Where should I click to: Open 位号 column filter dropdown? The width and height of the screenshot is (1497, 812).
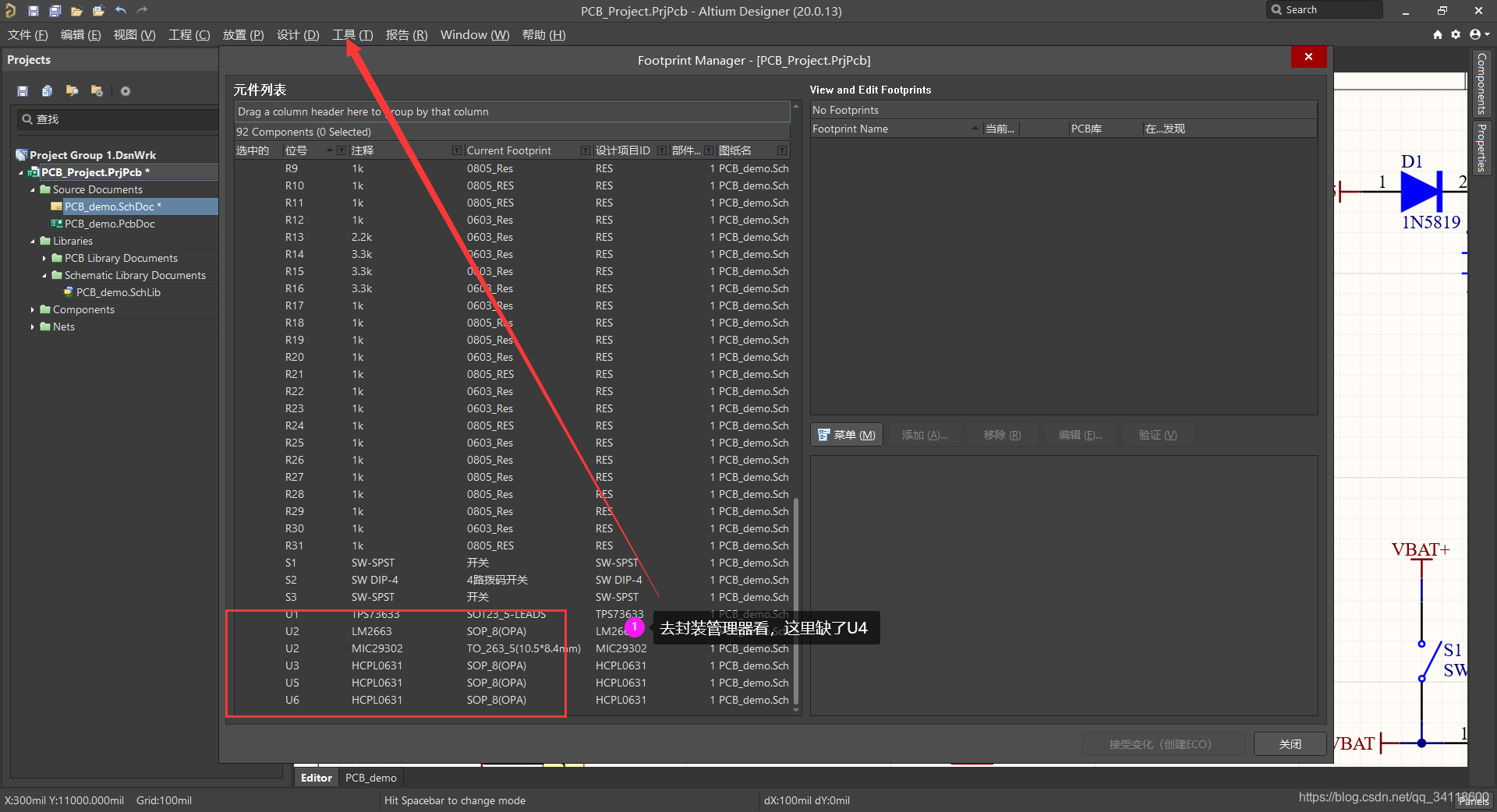(342, 150)
